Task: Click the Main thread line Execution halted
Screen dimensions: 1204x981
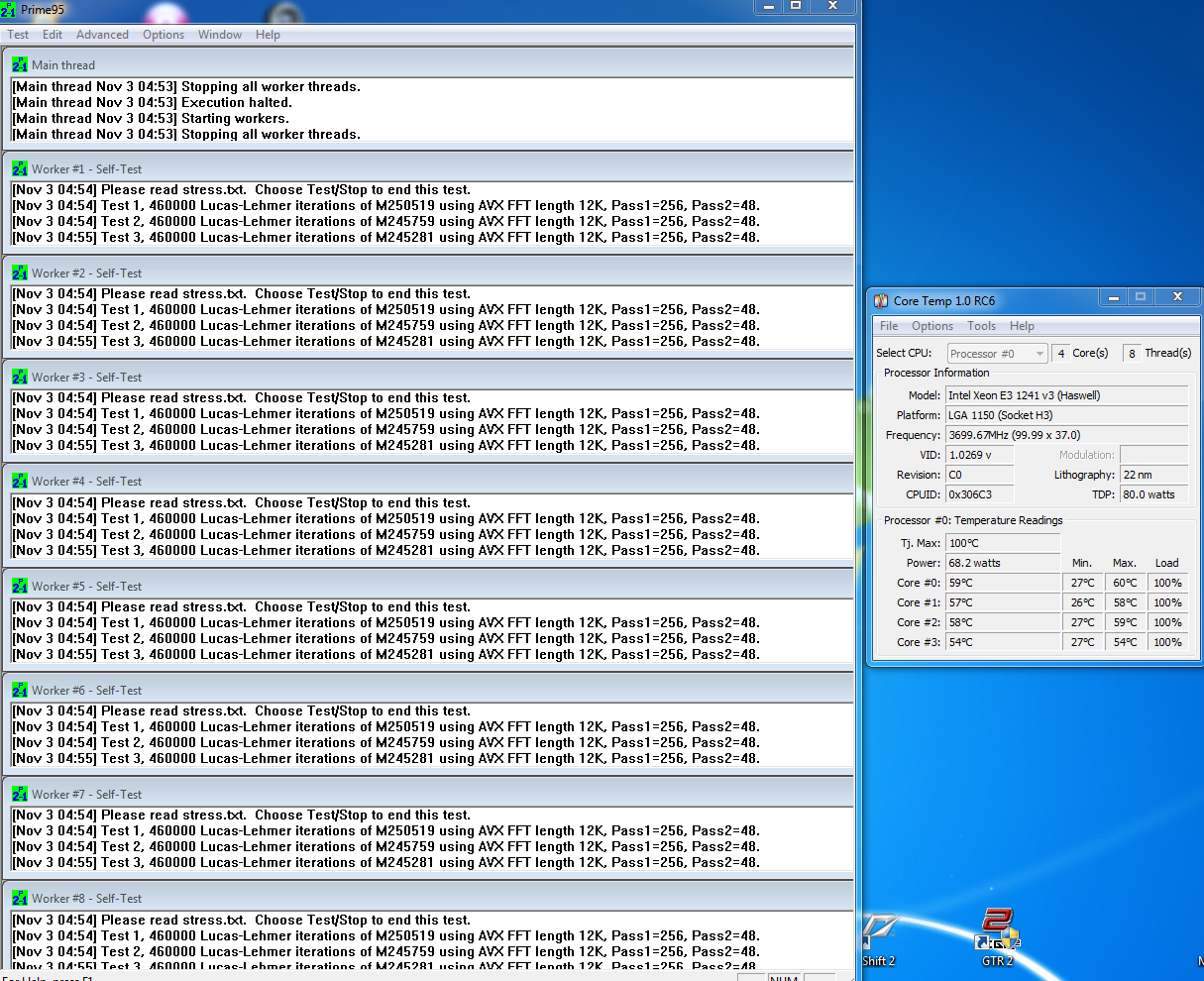Action: point(152,102)
